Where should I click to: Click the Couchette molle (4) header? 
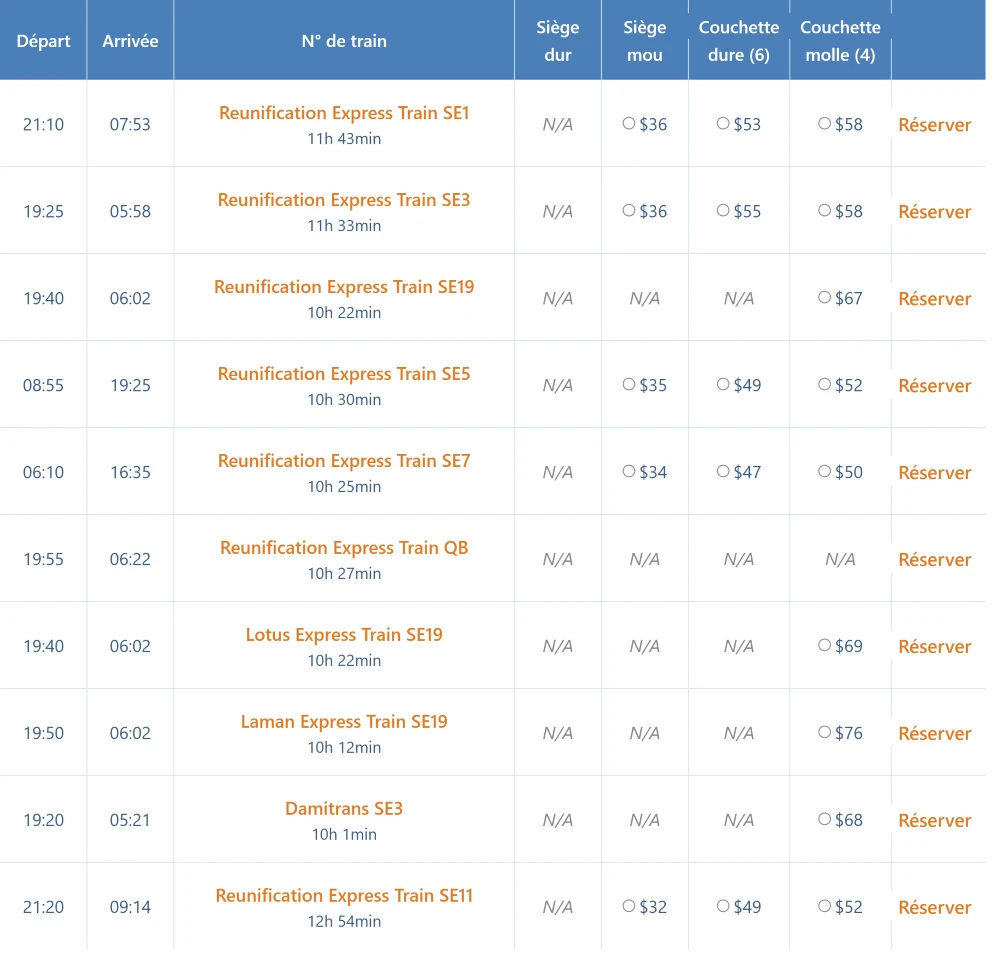(840, 41)
